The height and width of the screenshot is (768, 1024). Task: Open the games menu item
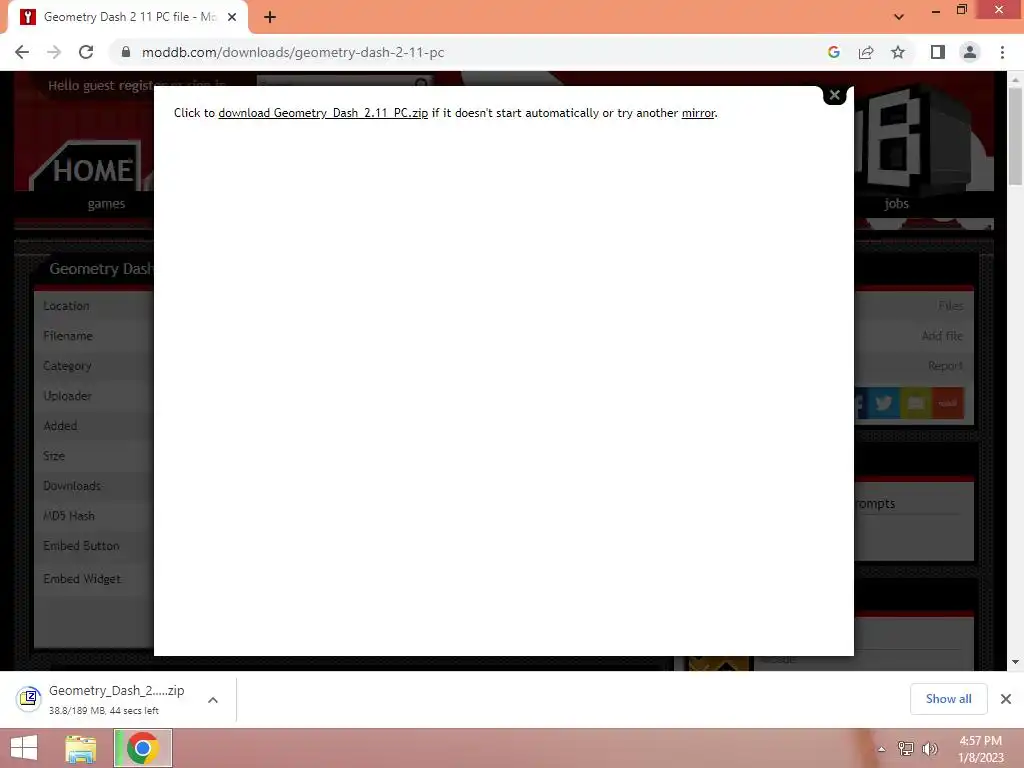coord(106,204)
